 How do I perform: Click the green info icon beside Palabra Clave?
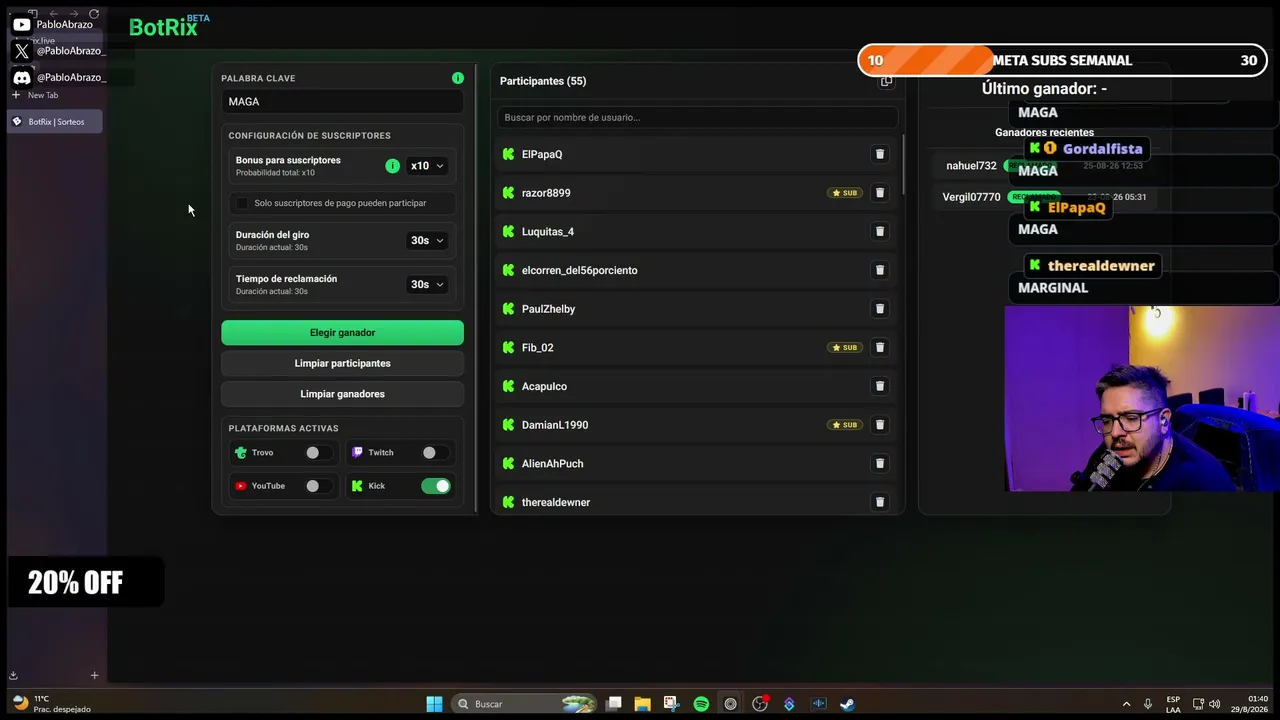coord(457,78)
